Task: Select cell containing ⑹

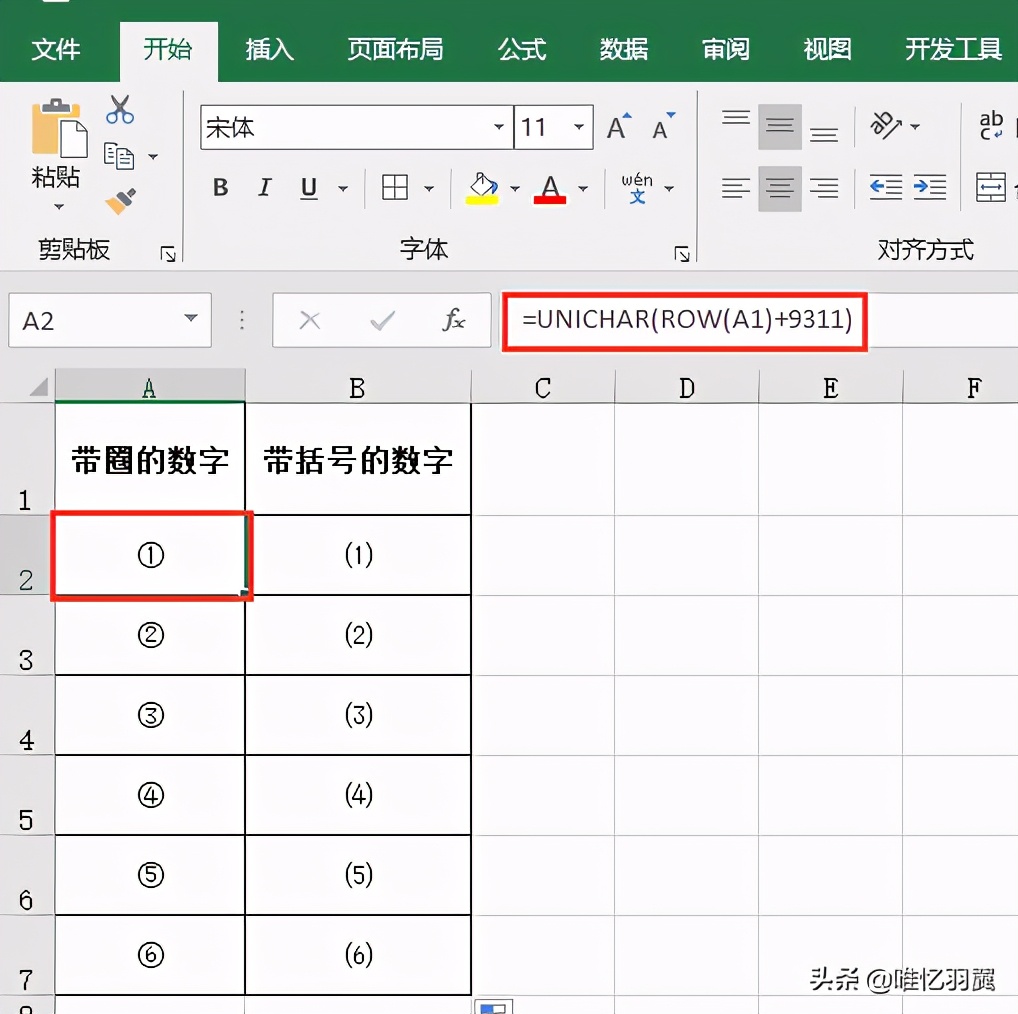Action: coord(358,955)
